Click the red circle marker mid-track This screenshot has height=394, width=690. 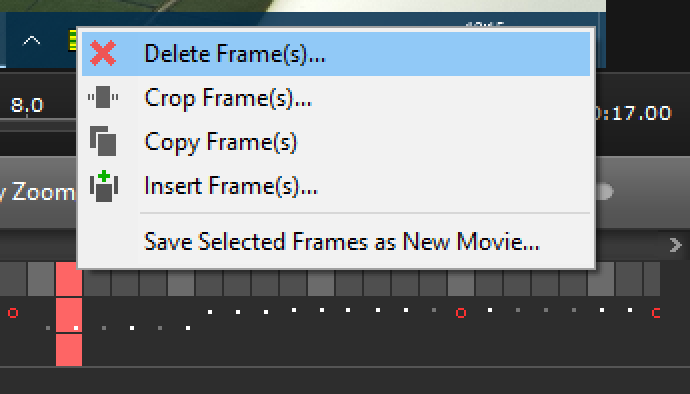click(x=461, y=313)
